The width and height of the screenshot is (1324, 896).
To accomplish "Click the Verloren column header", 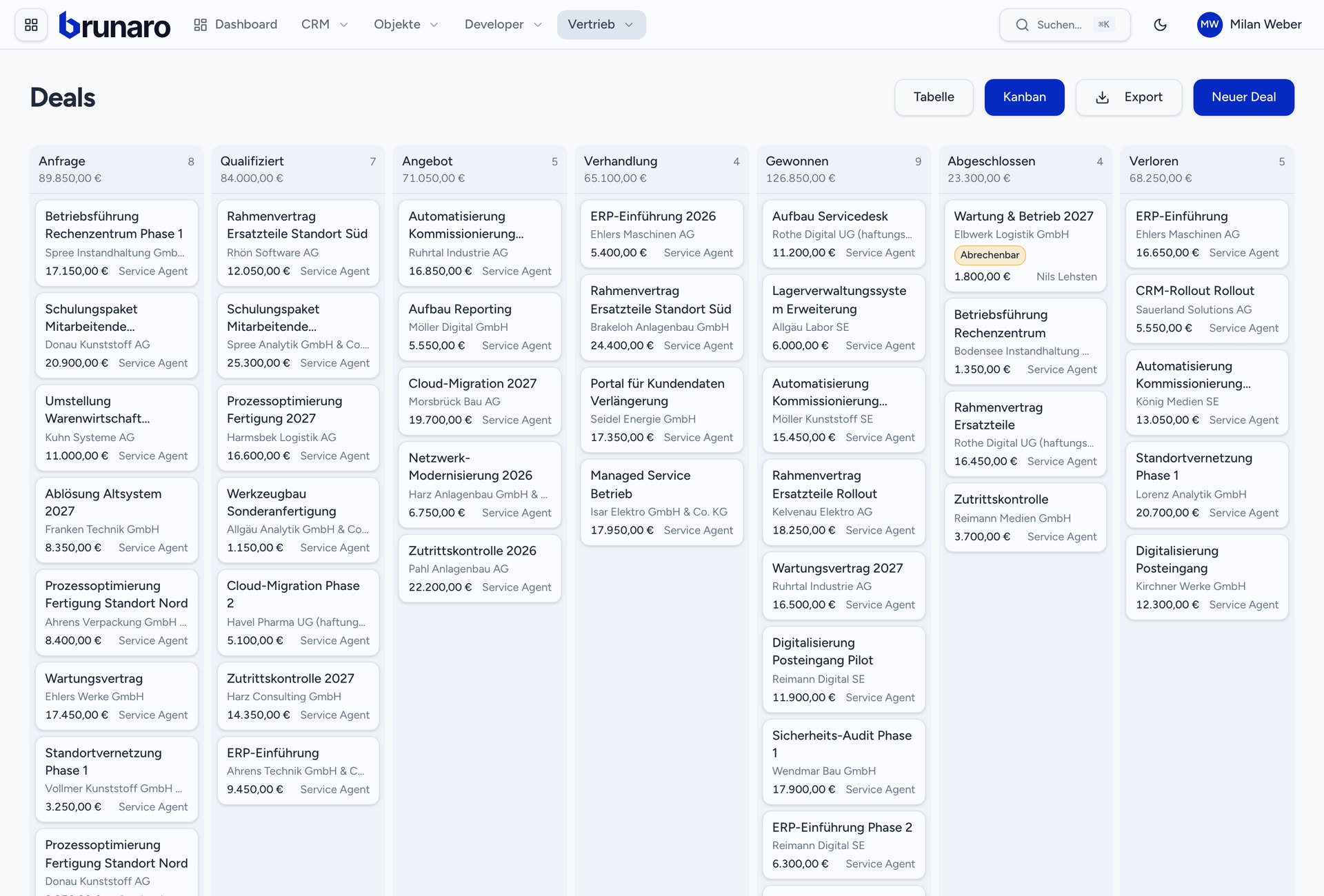I will coord(1207,169).
